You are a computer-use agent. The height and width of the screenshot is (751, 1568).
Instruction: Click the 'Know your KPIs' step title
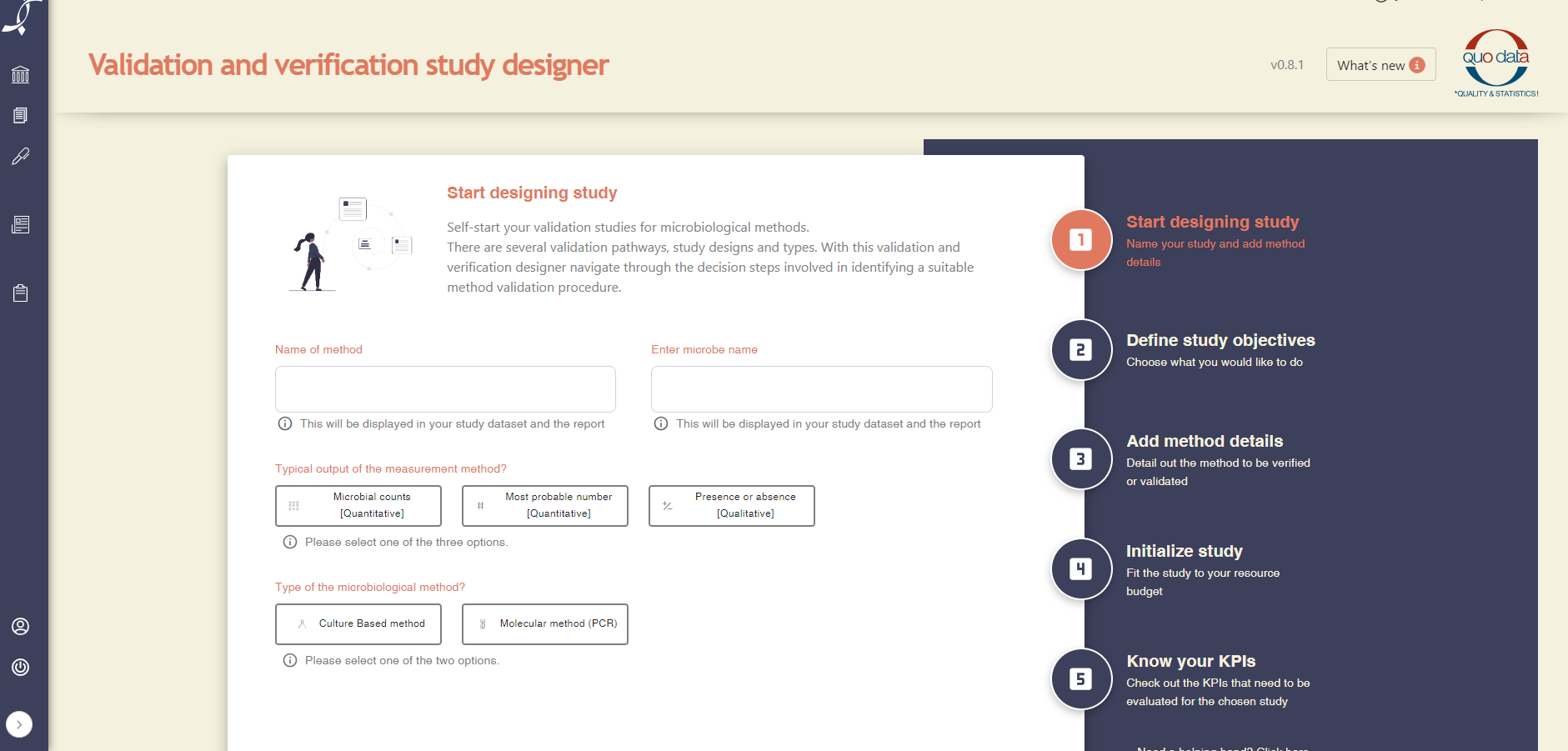click(1191, 661)
